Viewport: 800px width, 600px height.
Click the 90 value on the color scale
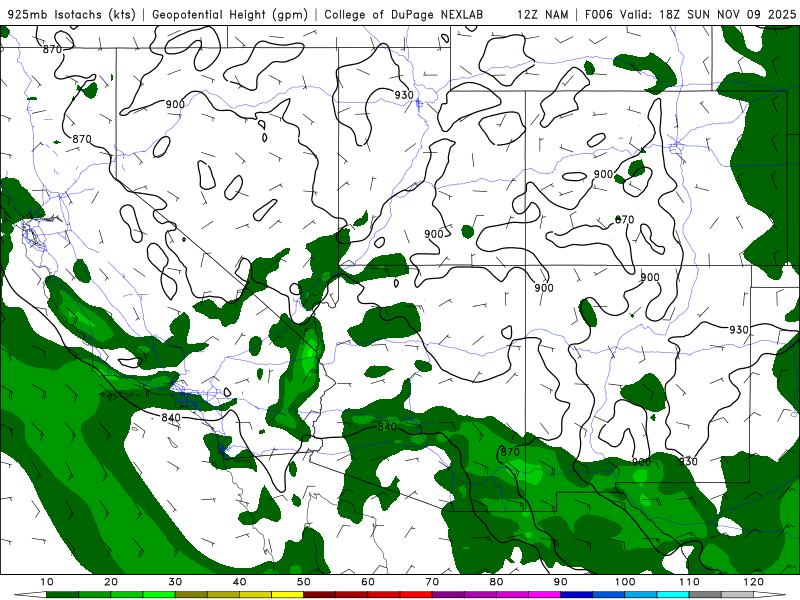coord(561,582)
